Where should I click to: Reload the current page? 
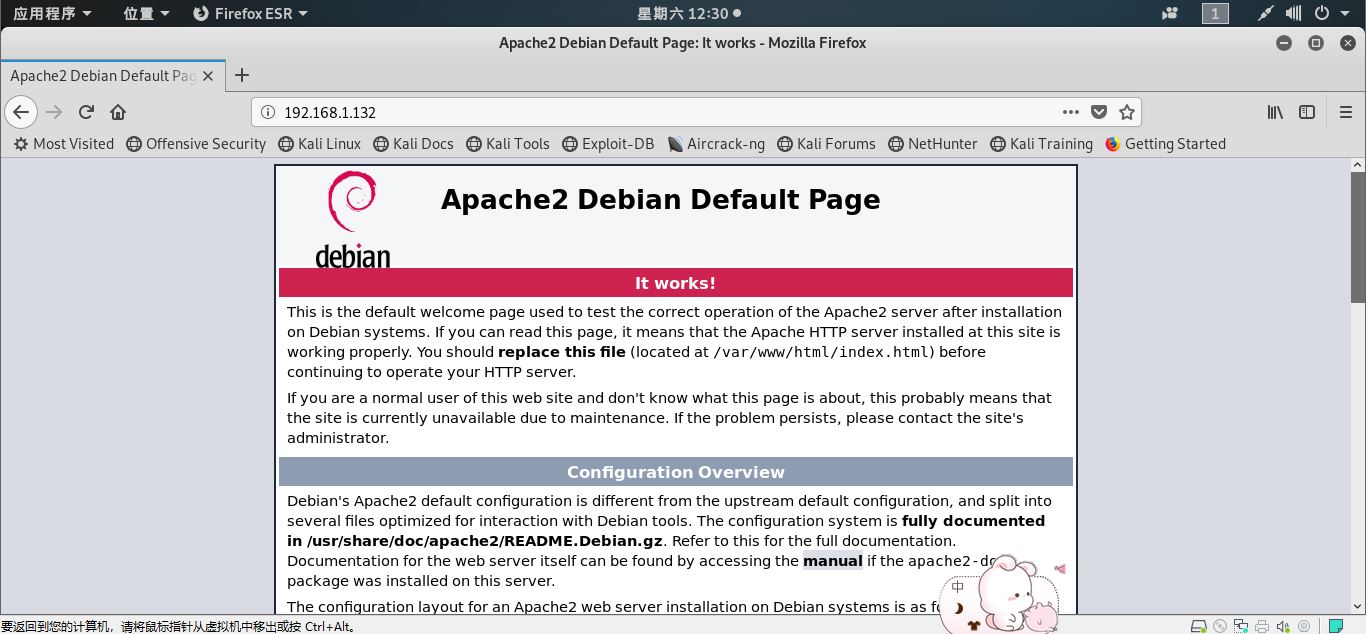pos(86,112)
